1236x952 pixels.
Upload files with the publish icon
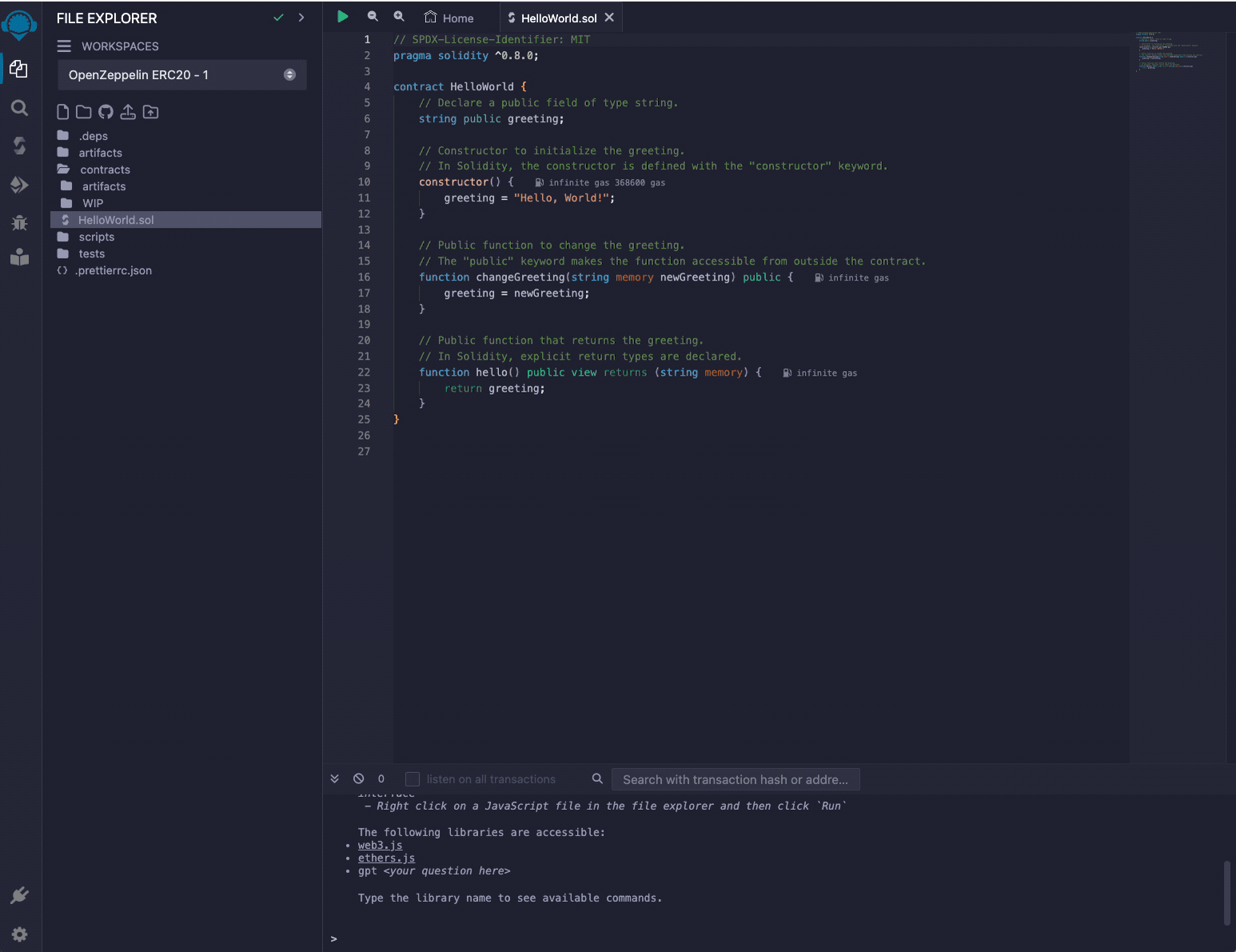128,112
